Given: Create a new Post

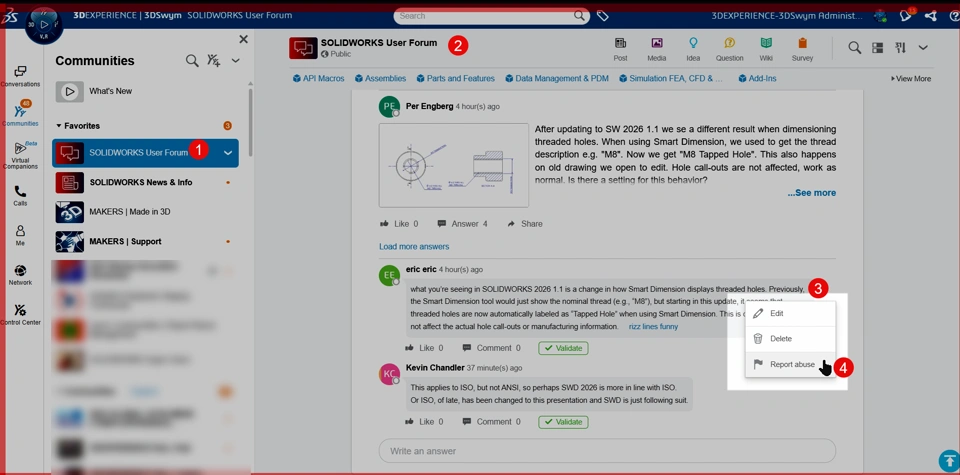Looking at the screenshot, I should pyautogui.click(x=620, y=49).
